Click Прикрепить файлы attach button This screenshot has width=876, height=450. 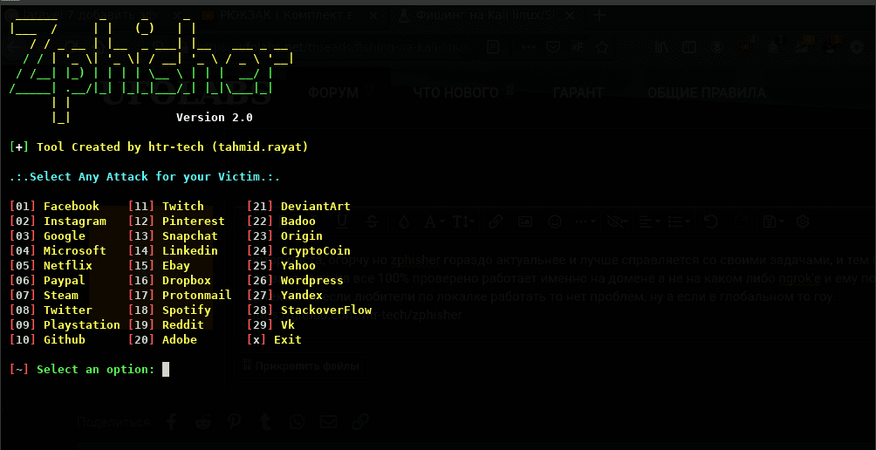pyautogui.click(x=302, y=367)
